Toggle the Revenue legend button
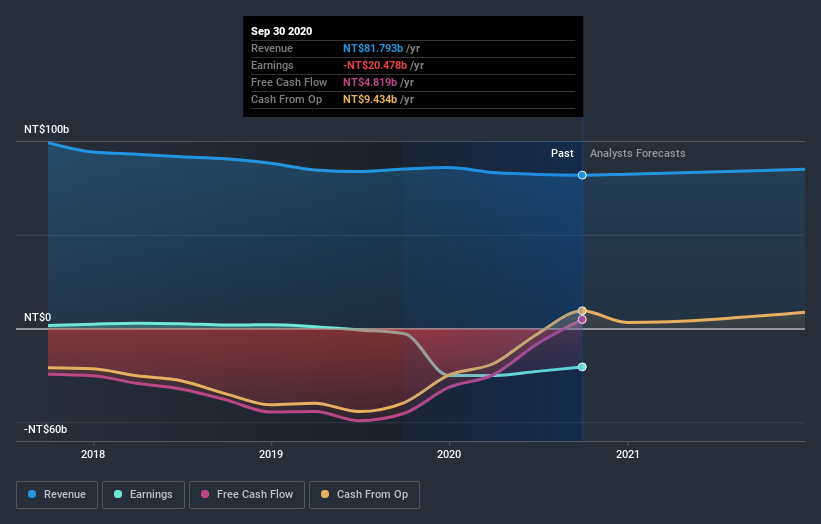 [x=57, y=495]
